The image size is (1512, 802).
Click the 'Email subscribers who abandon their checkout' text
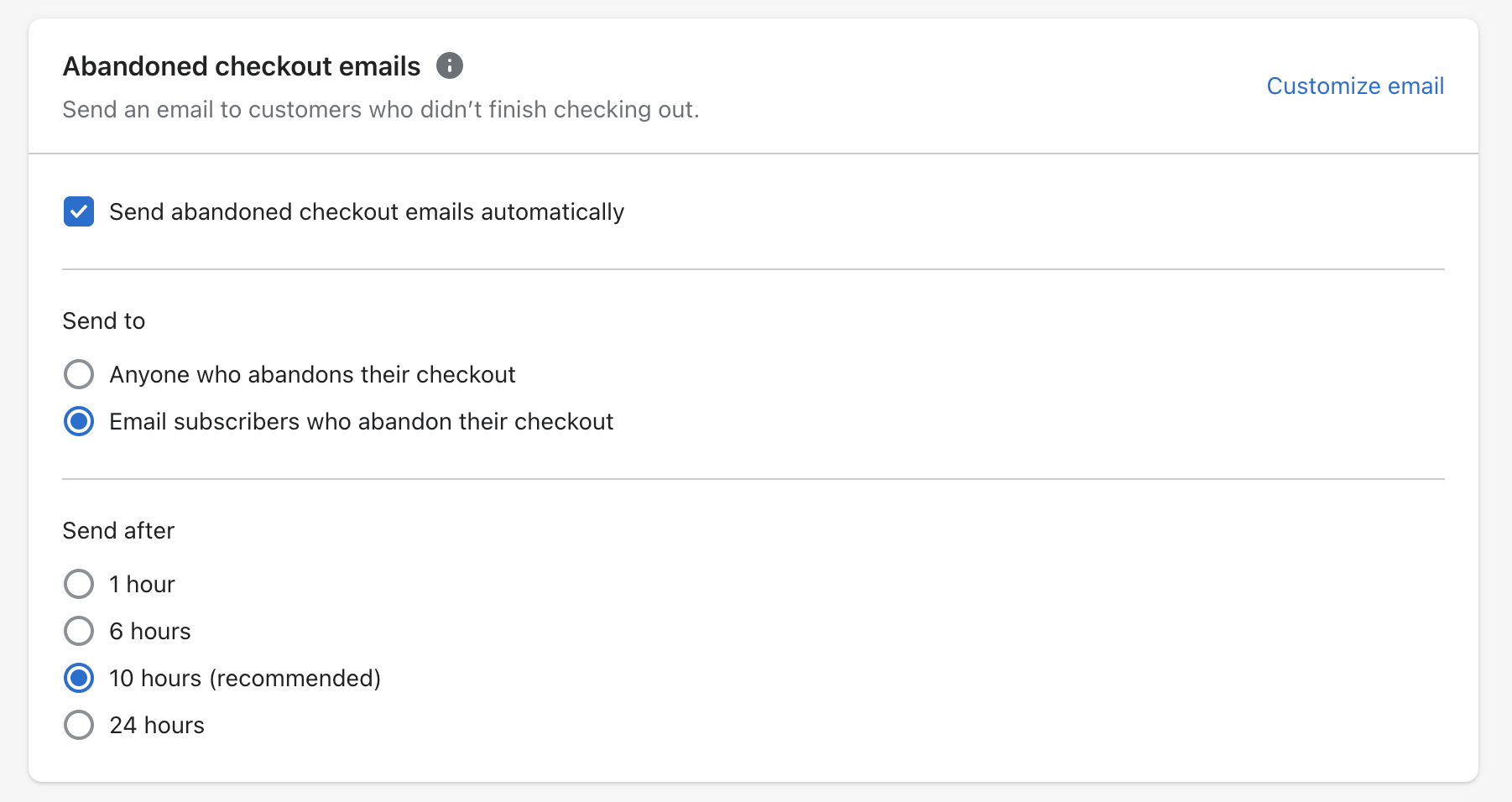click(x=361, y=421)
